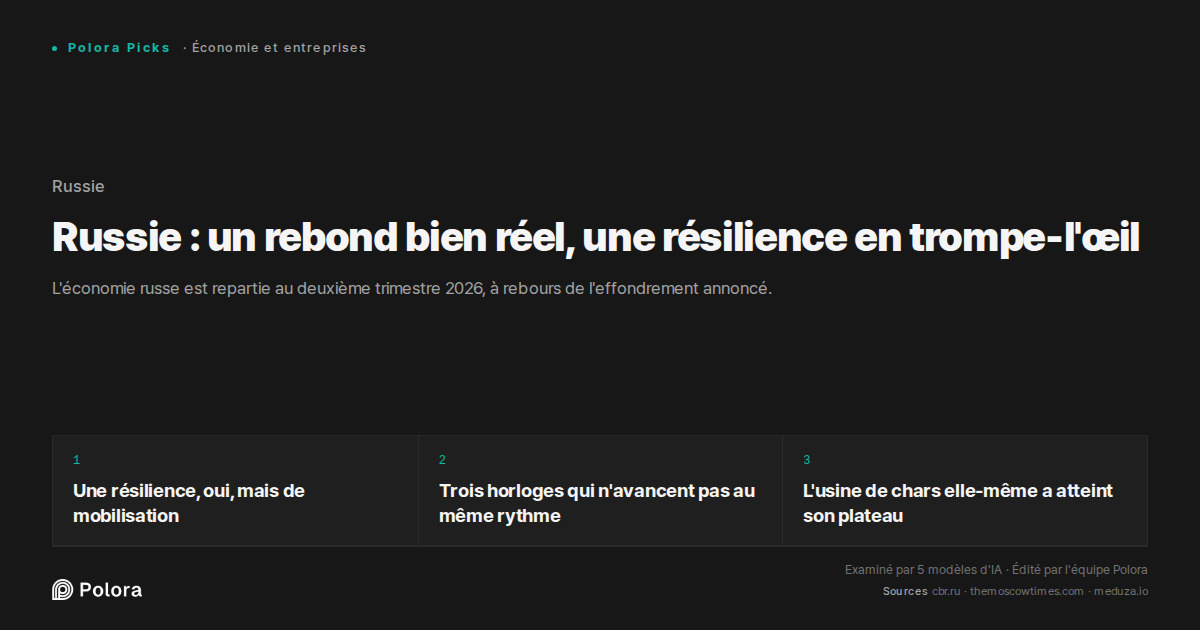Click the Polora brand name in footer
The width and height of the screenshot is (1200, 630).
110,590
